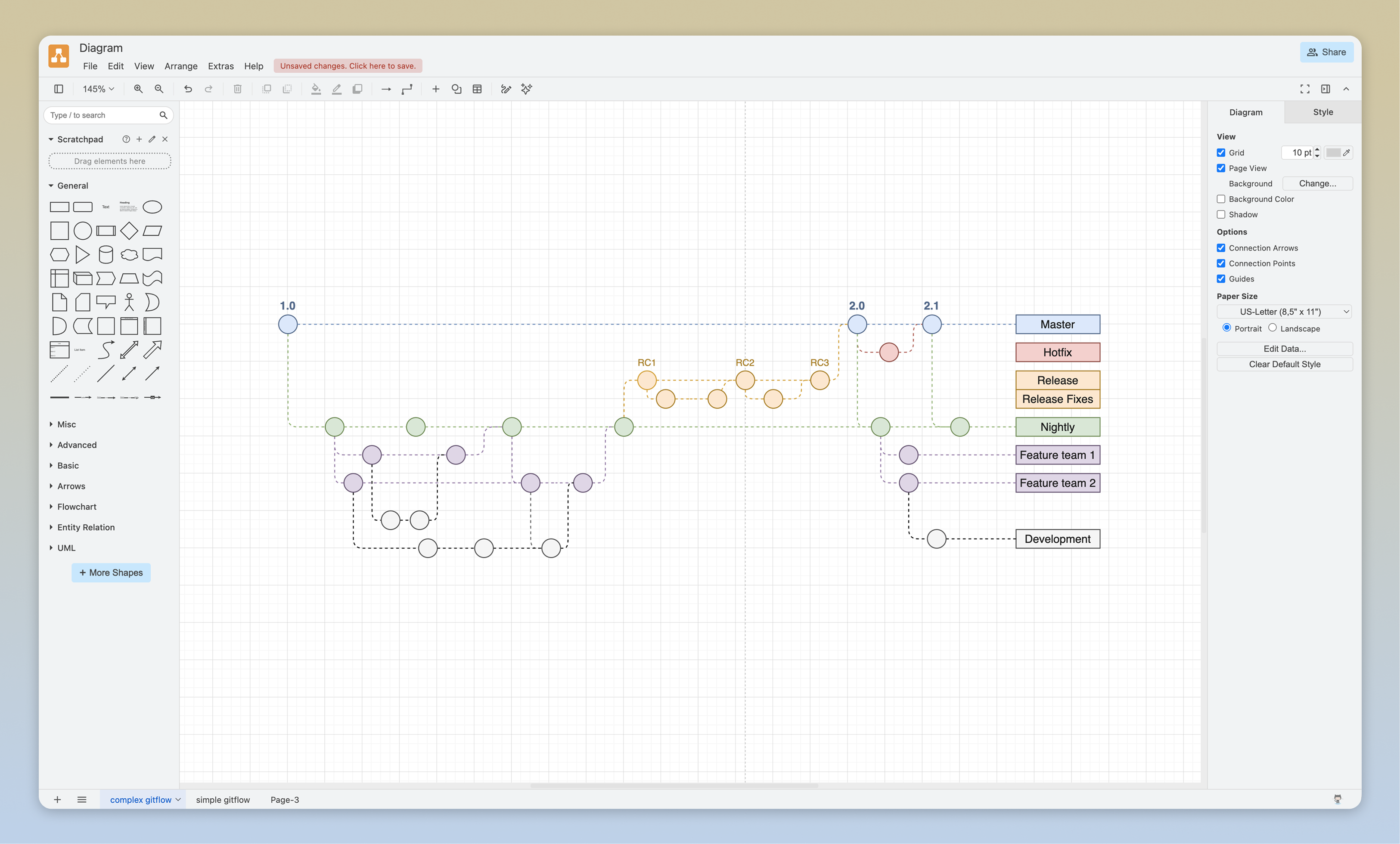Select the Zoom In tool

point(138,89)
